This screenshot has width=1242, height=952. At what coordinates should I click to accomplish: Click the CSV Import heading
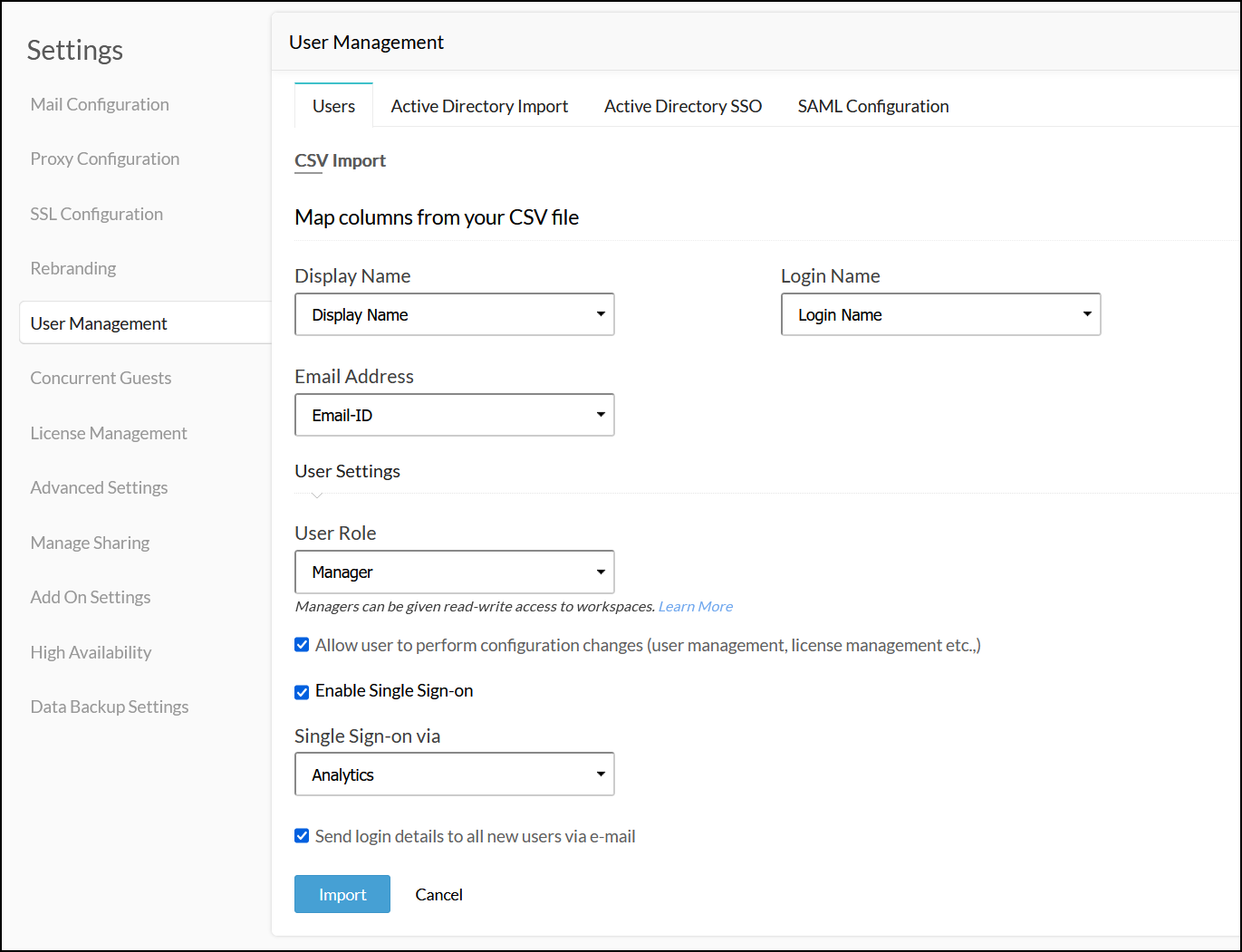tap(340, 160)
